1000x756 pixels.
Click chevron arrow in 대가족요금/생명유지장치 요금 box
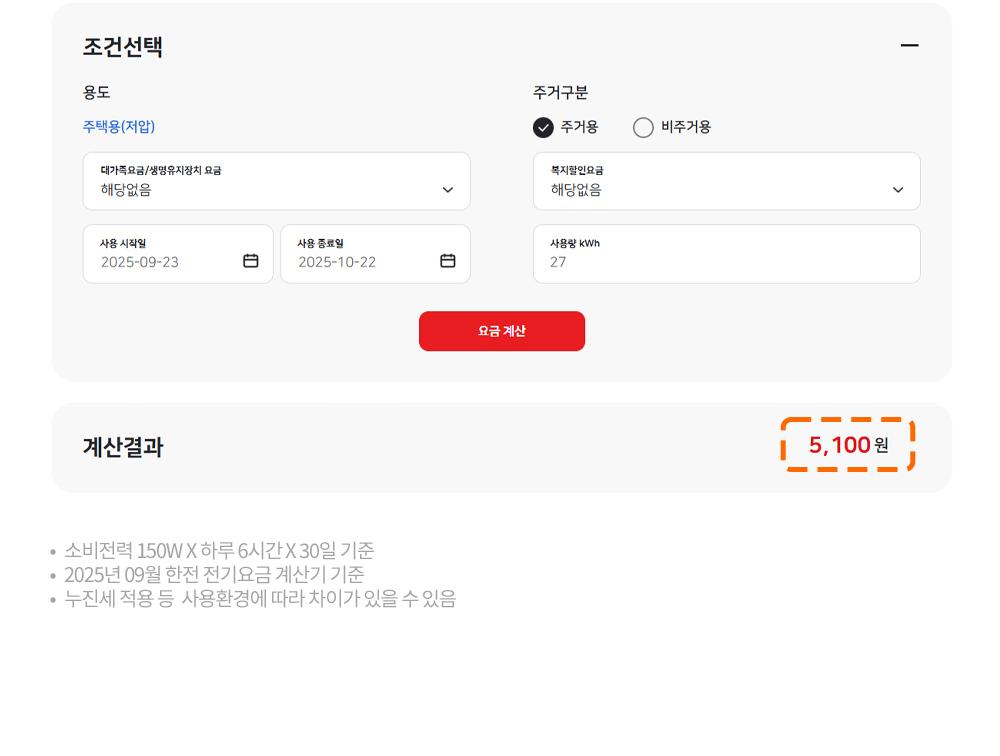tap(448, 190)
